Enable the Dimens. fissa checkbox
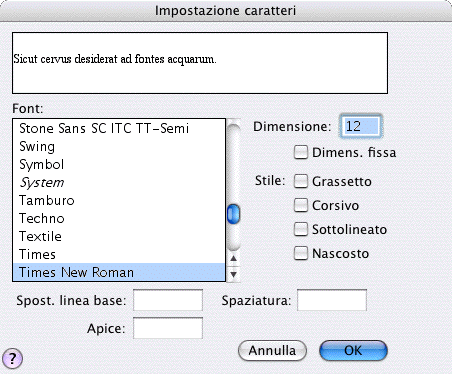This screenshot has width=452, height=374. click(x=301, y=152)
